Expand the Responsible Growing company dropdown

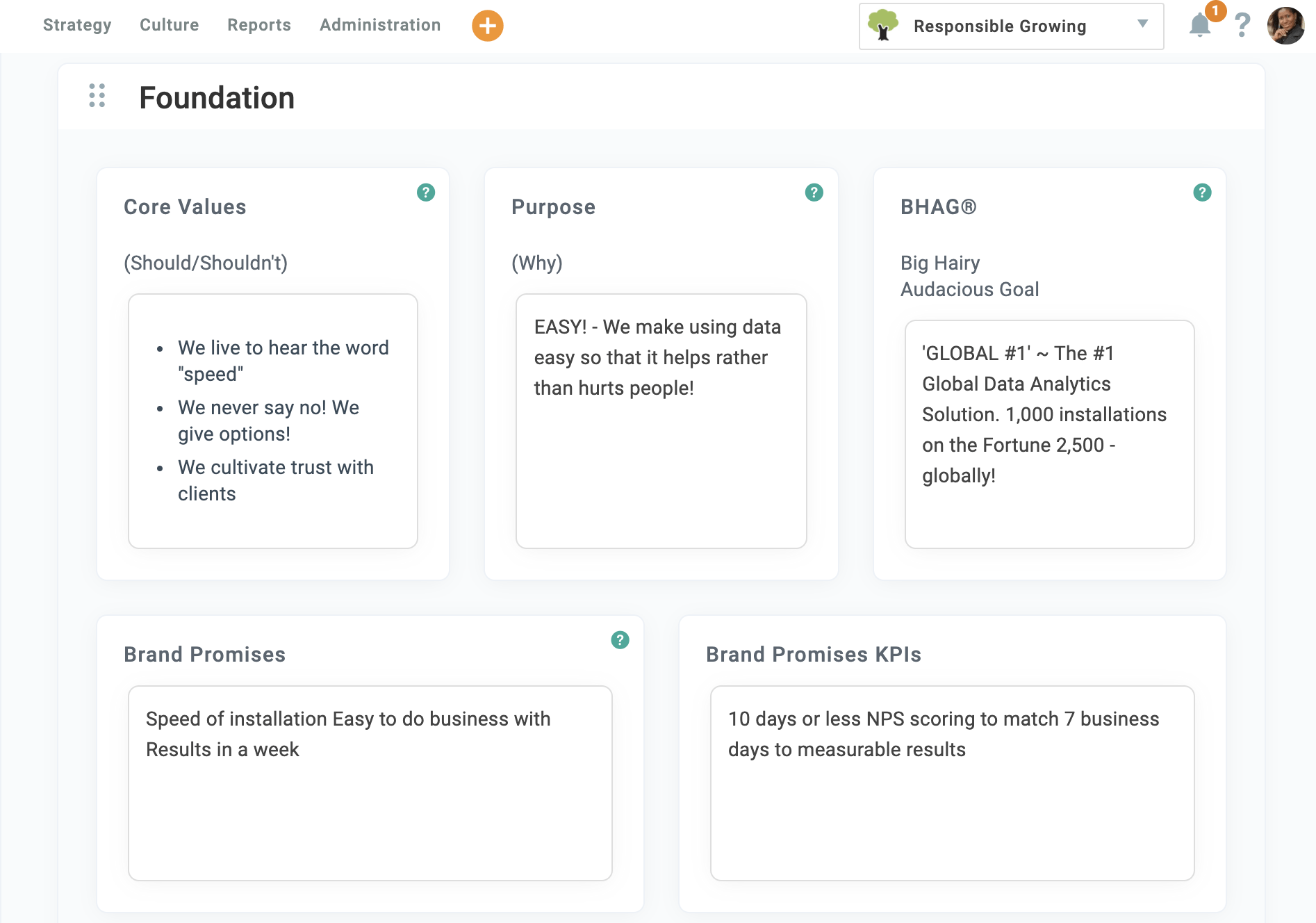coord(999,26)
